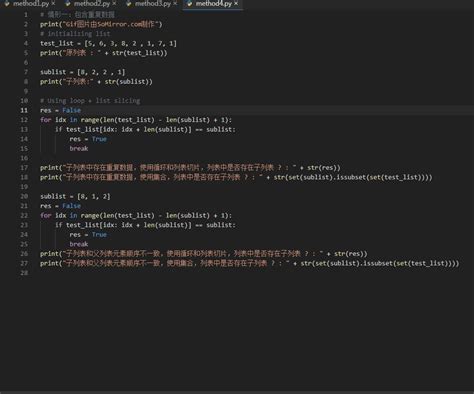
Task: Close the method3.py tab
Action: click(175, 4)
